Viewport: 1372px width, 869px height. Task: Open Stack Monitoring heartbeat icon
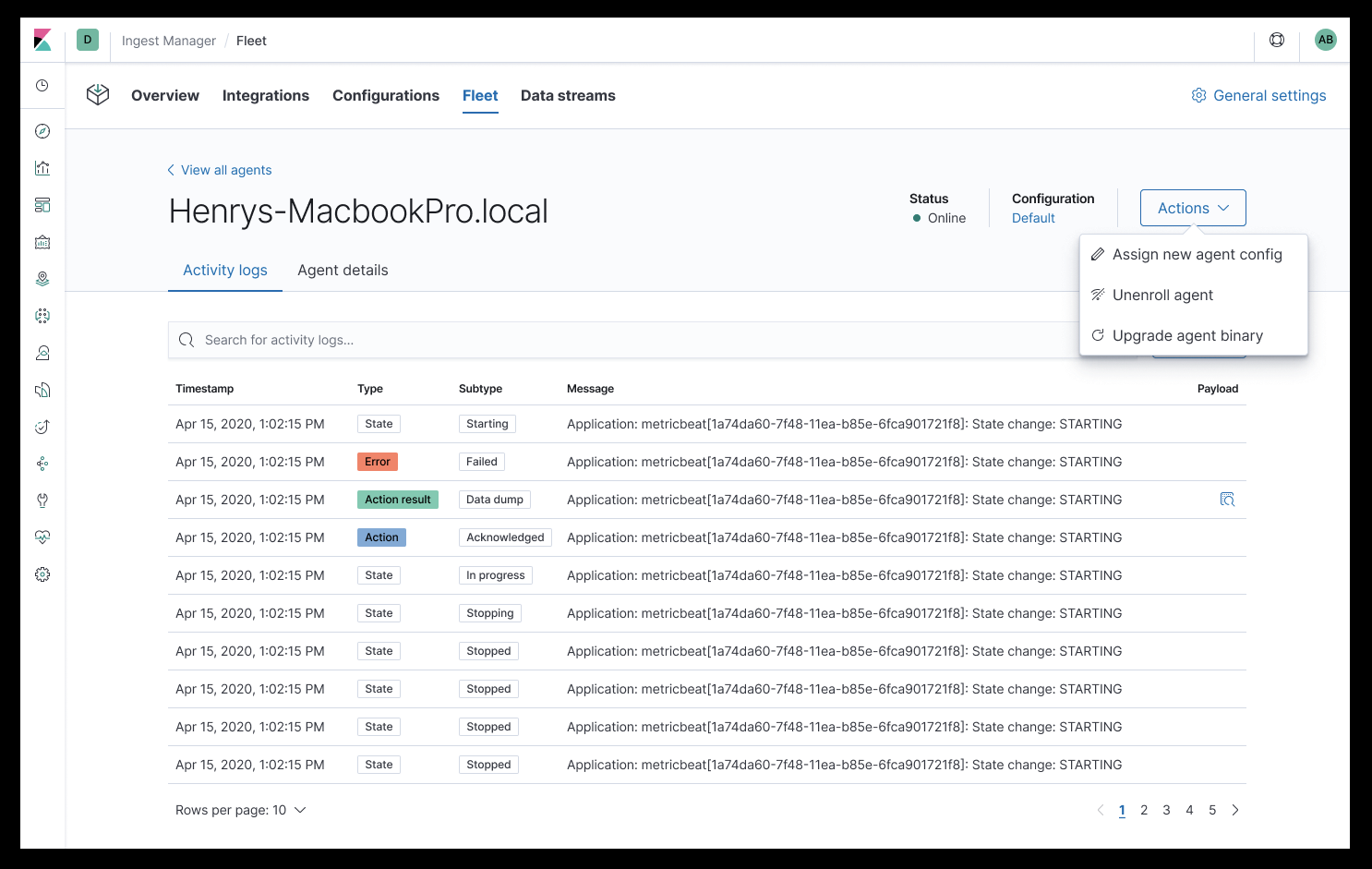coord(42,537)
